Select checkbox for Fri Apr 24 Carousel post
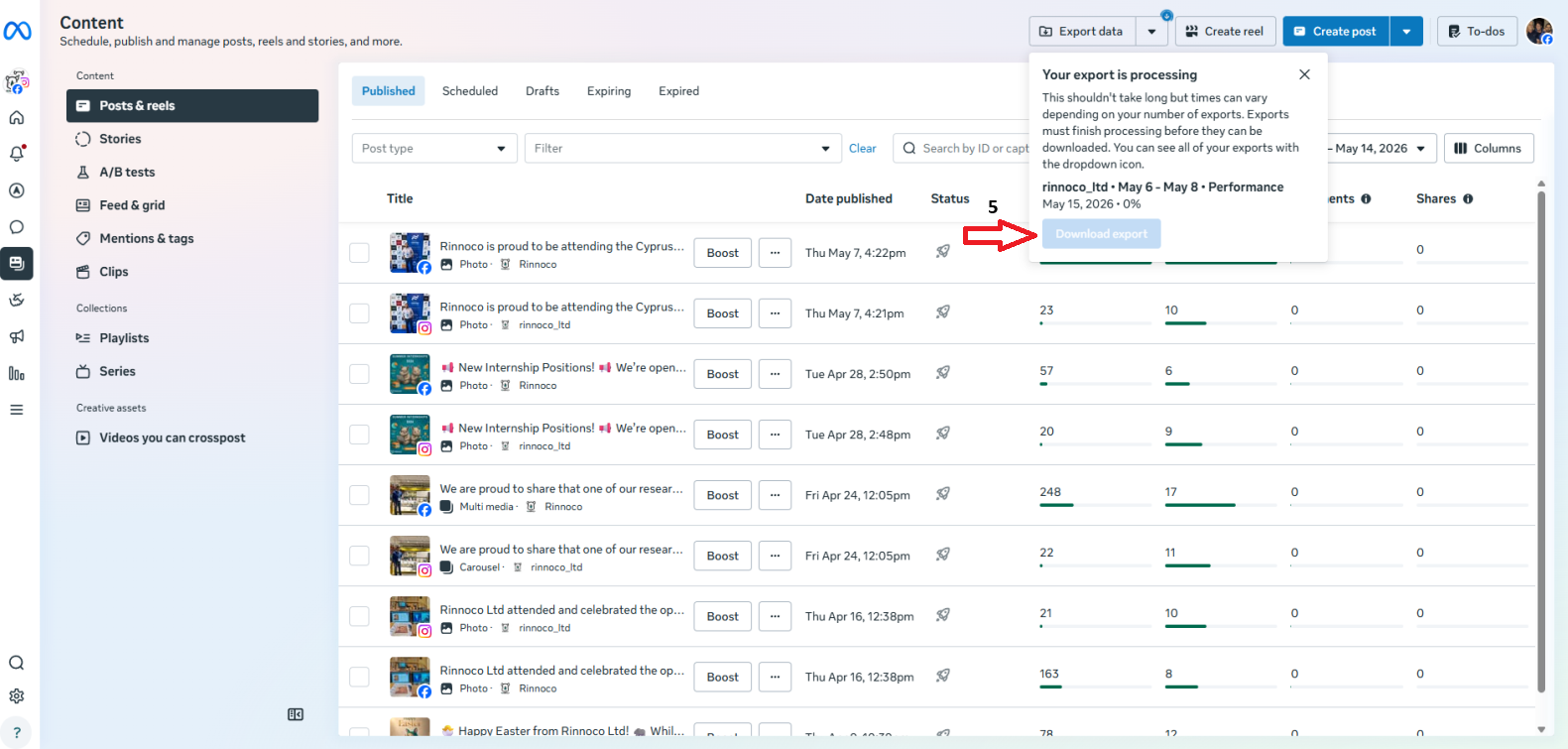Viewport: 1568px width, 749px height. pyautogui.click(x=359, y=556)
